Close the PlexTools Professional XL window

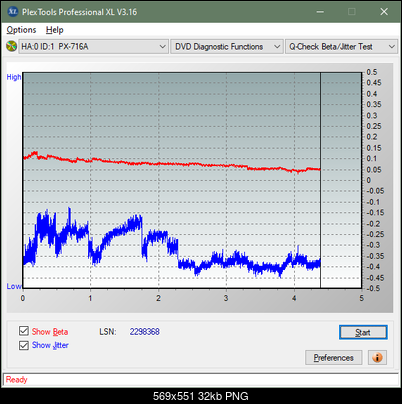pyautogui.click(x=384, y=12)
